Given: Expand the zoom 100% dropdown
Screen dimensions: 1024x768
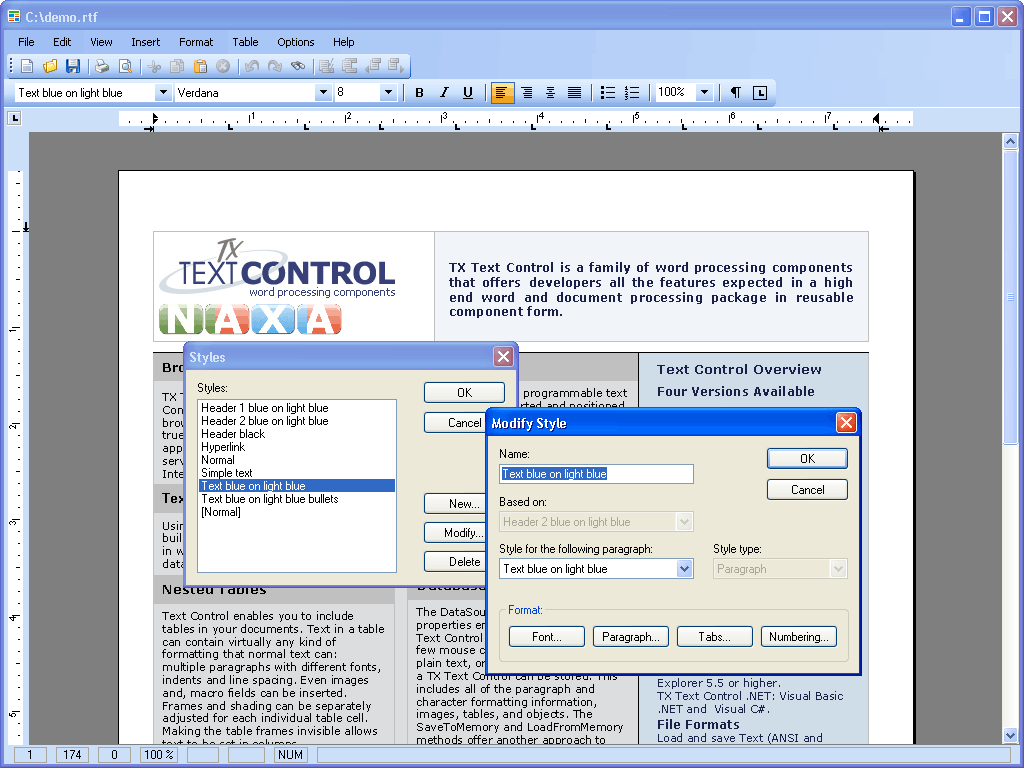Looking at the screenshot, I should (704, 93).
